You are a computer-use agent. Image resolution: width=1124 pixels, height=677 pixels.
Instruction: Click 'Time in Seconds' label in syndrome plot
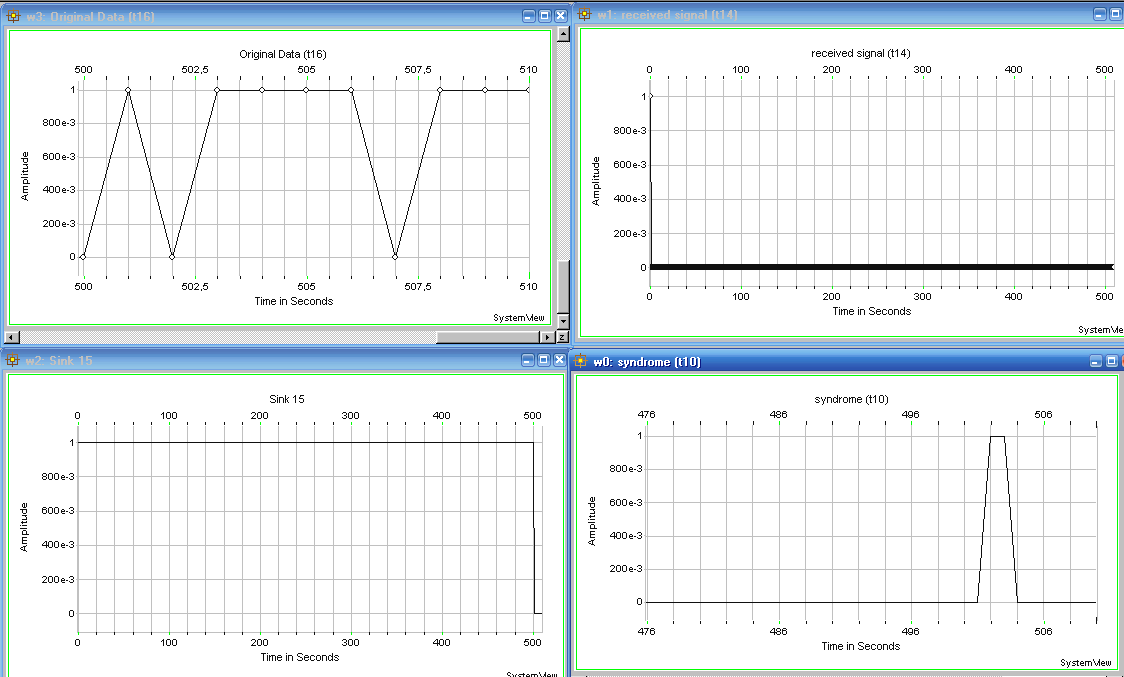pos(861,646)
